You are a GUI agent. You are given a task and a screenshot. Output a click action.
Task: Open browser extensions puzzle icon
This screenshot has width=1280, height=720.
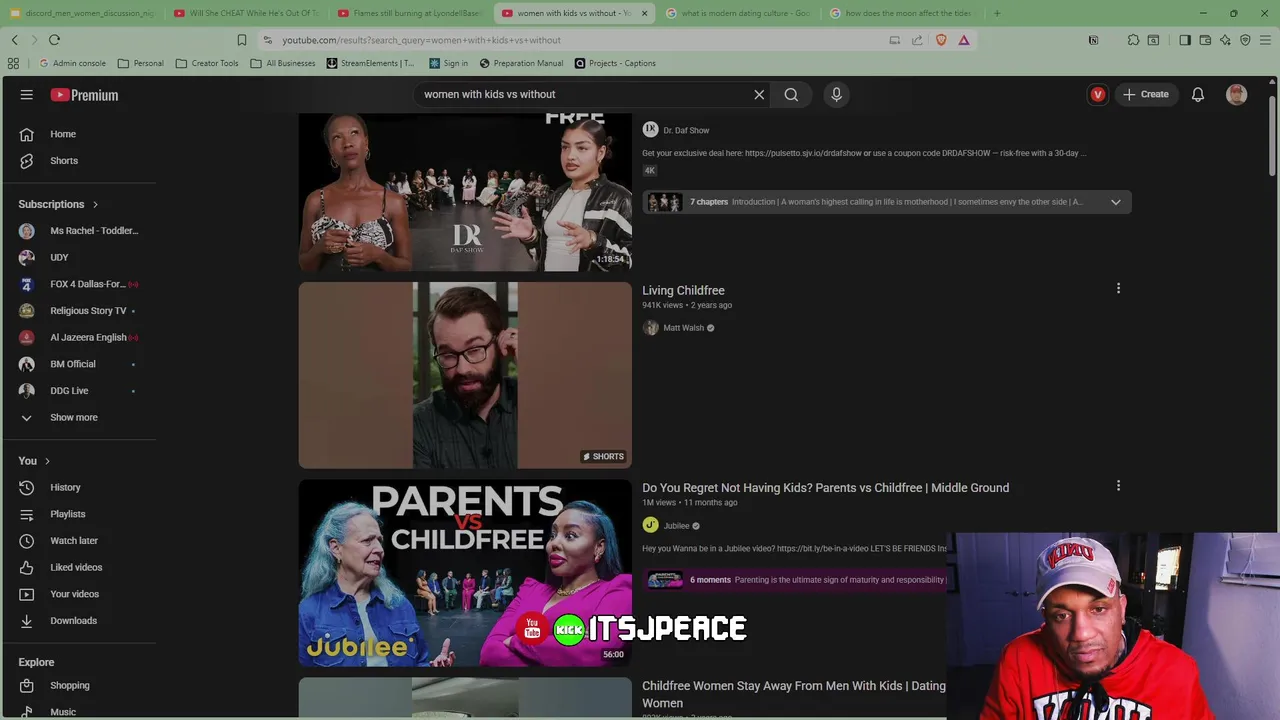(x=1133, y=40)
